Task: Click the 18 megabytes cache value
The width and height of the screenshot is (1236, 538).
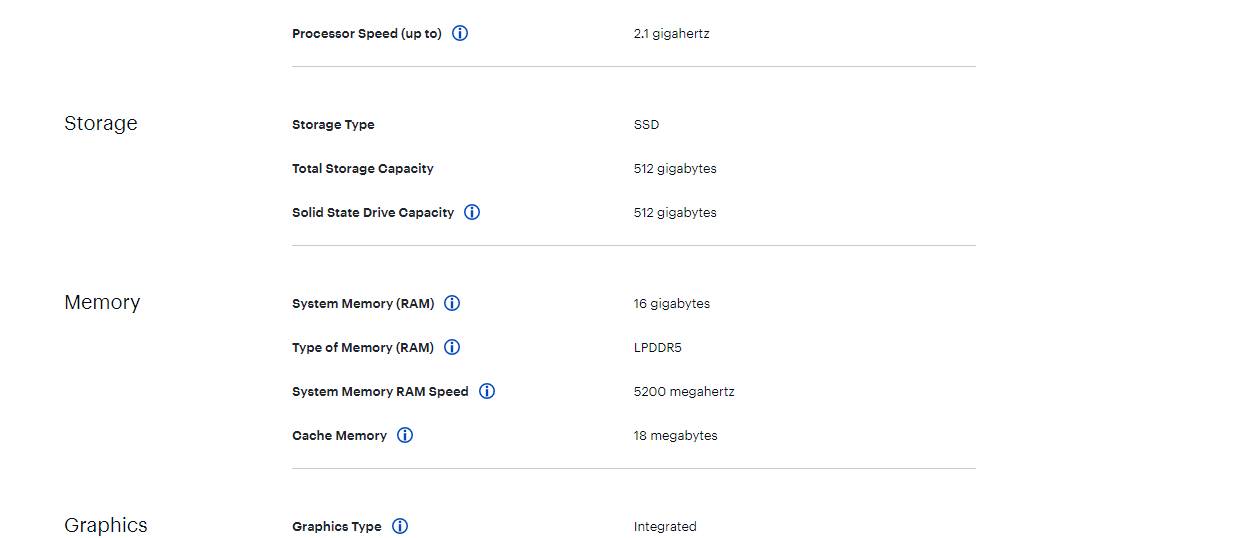Action: 675,435
